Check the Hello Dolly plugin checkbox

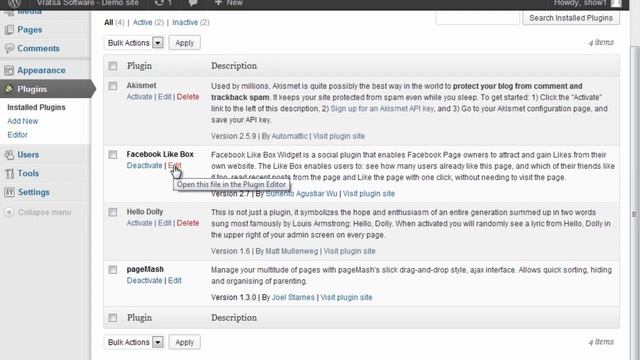[113, 212]
